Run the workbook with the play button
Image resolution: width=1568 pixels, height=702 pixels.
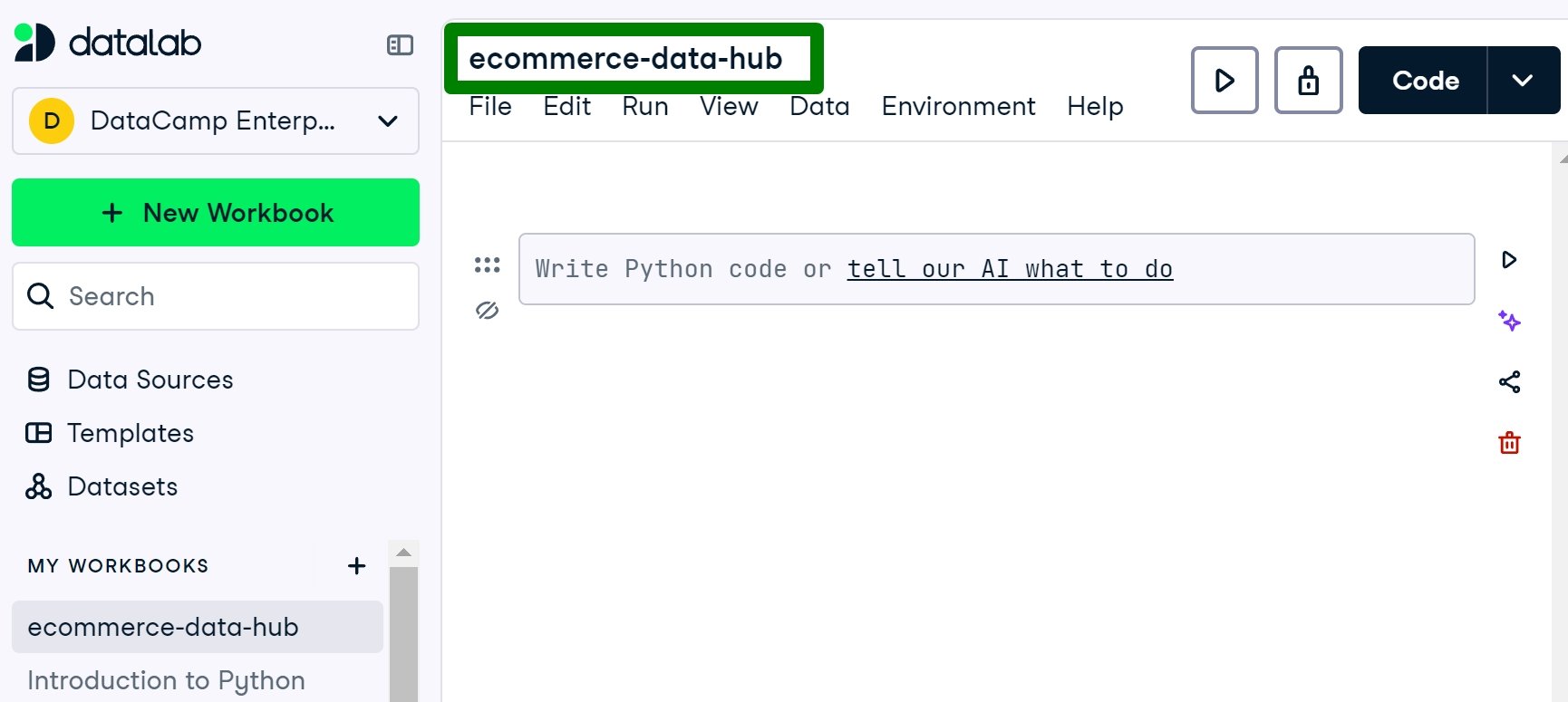(1224, 81)
